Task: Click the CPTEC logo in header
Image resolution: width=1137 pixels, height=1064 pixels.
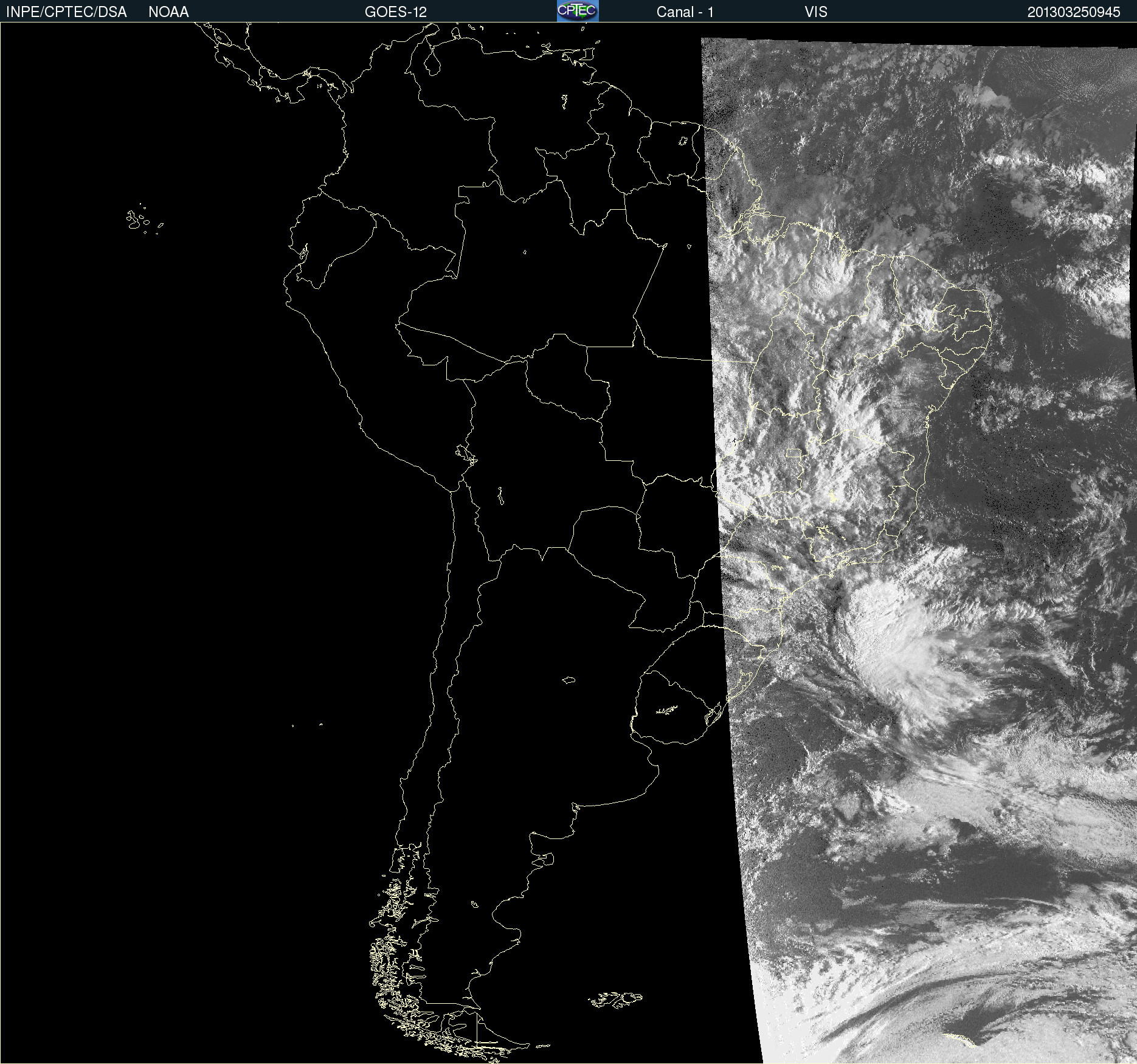Action: click(578, 11)
